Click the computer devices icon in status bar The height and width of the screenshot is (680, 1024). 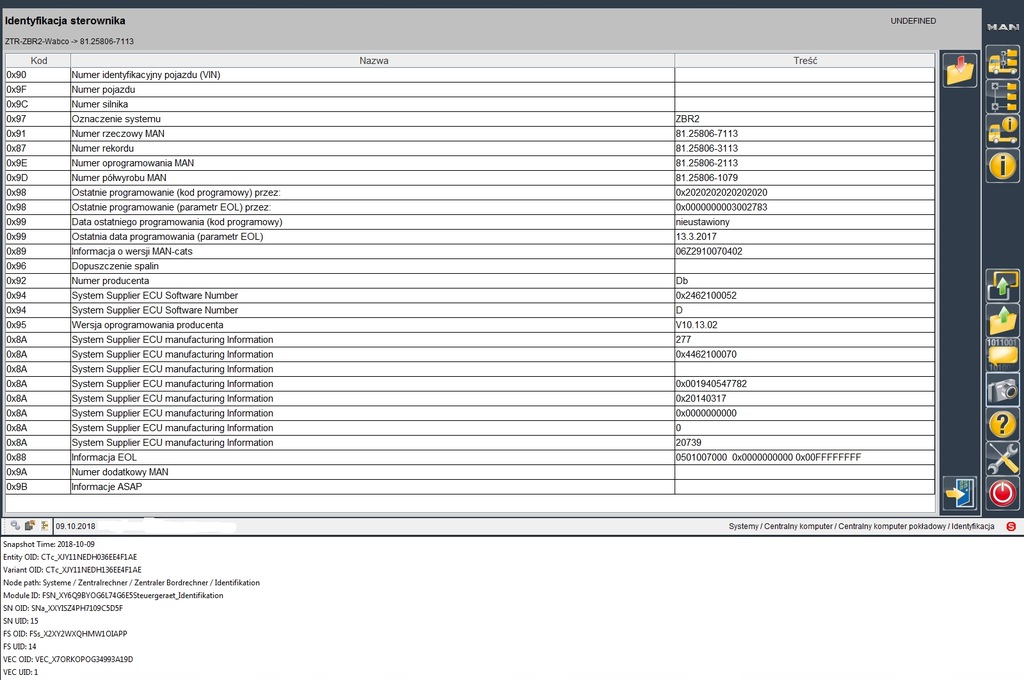pos(29,525)
